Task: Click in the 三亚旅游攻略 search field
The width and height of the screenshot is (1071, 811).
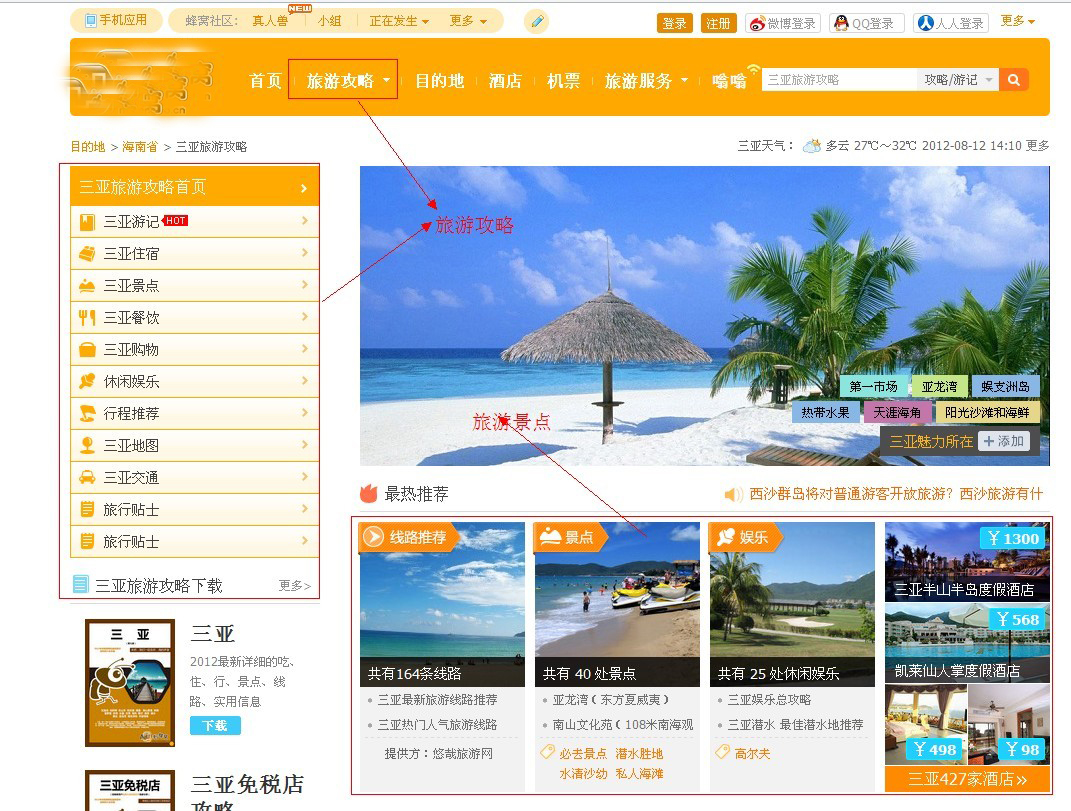Action: [x=838, y=80]
